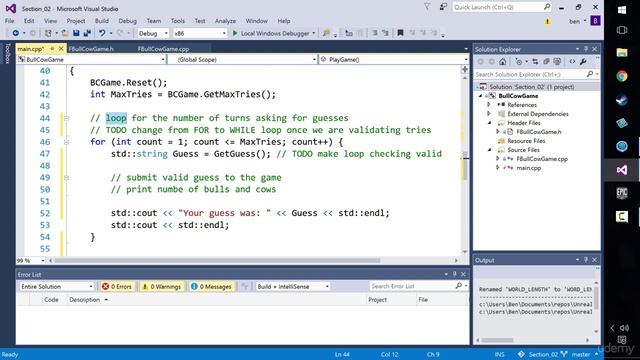This screenshot has height=360, width=640.
Task: Click the Collapse All icon in Solution Explorer
Action: (x=546, y=62)
